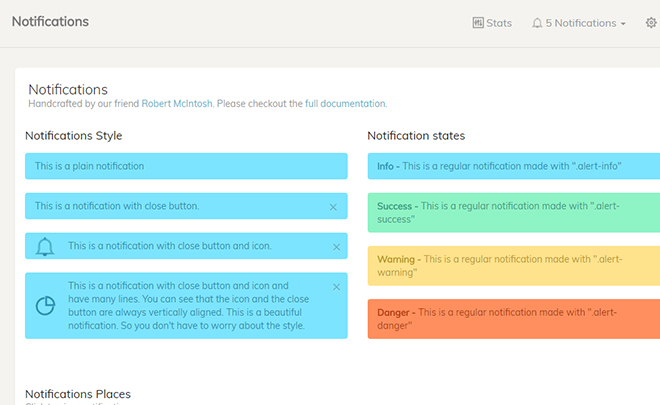
Task: Click bell icon in the close button and icon notification
Action: 45,246
